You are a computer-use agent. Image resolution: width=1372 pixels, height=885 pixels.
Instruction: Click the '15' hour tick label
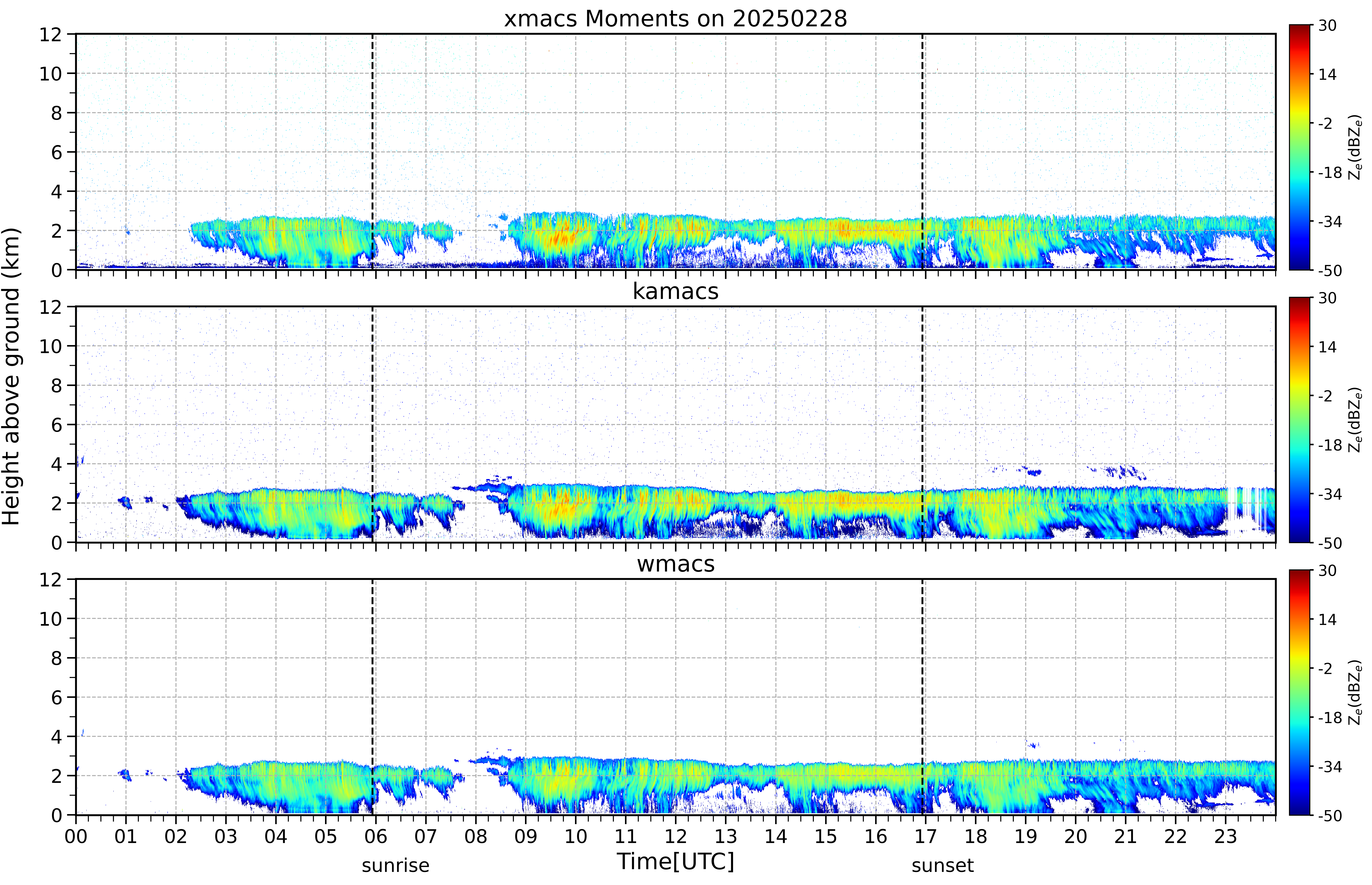coord(826,837)
